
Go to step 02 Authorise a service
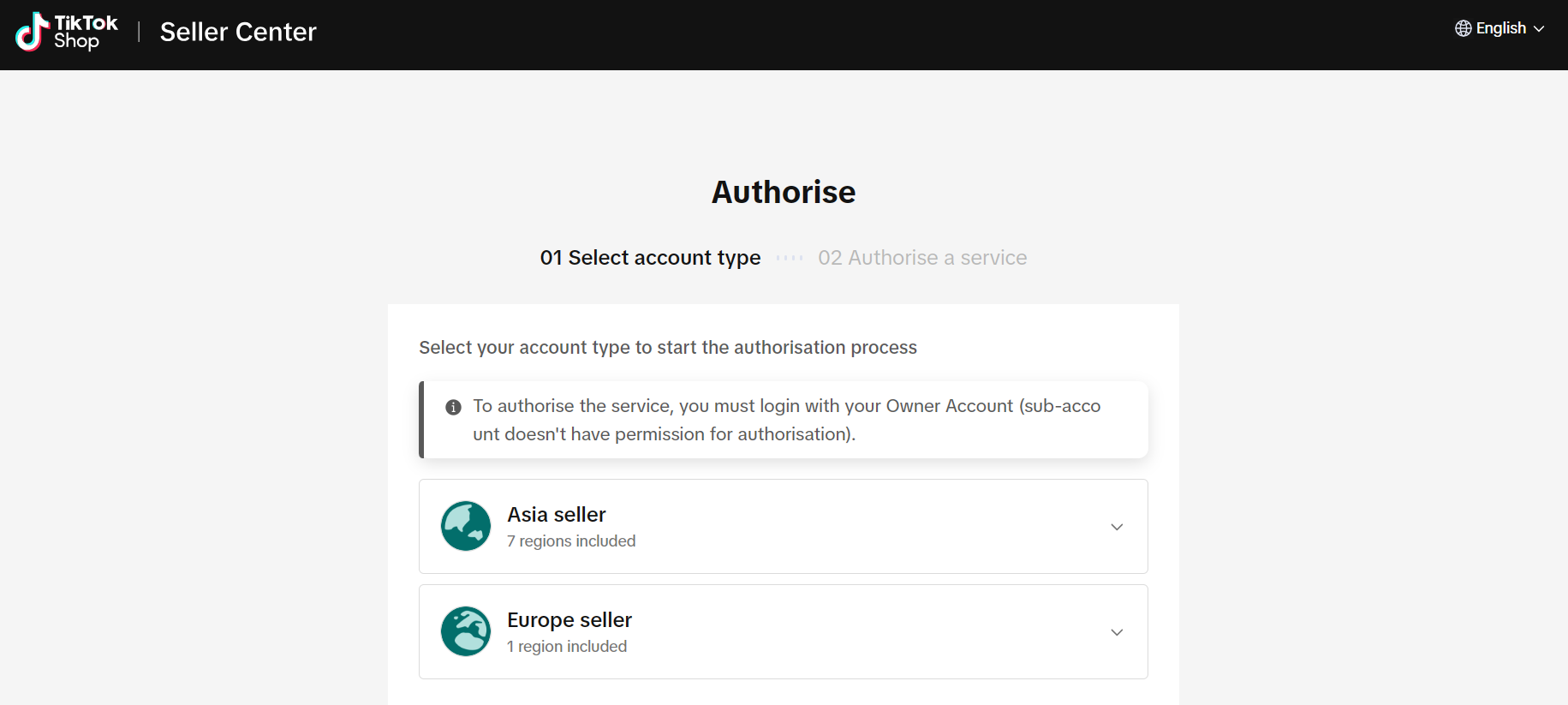click(x=922, y=258)
